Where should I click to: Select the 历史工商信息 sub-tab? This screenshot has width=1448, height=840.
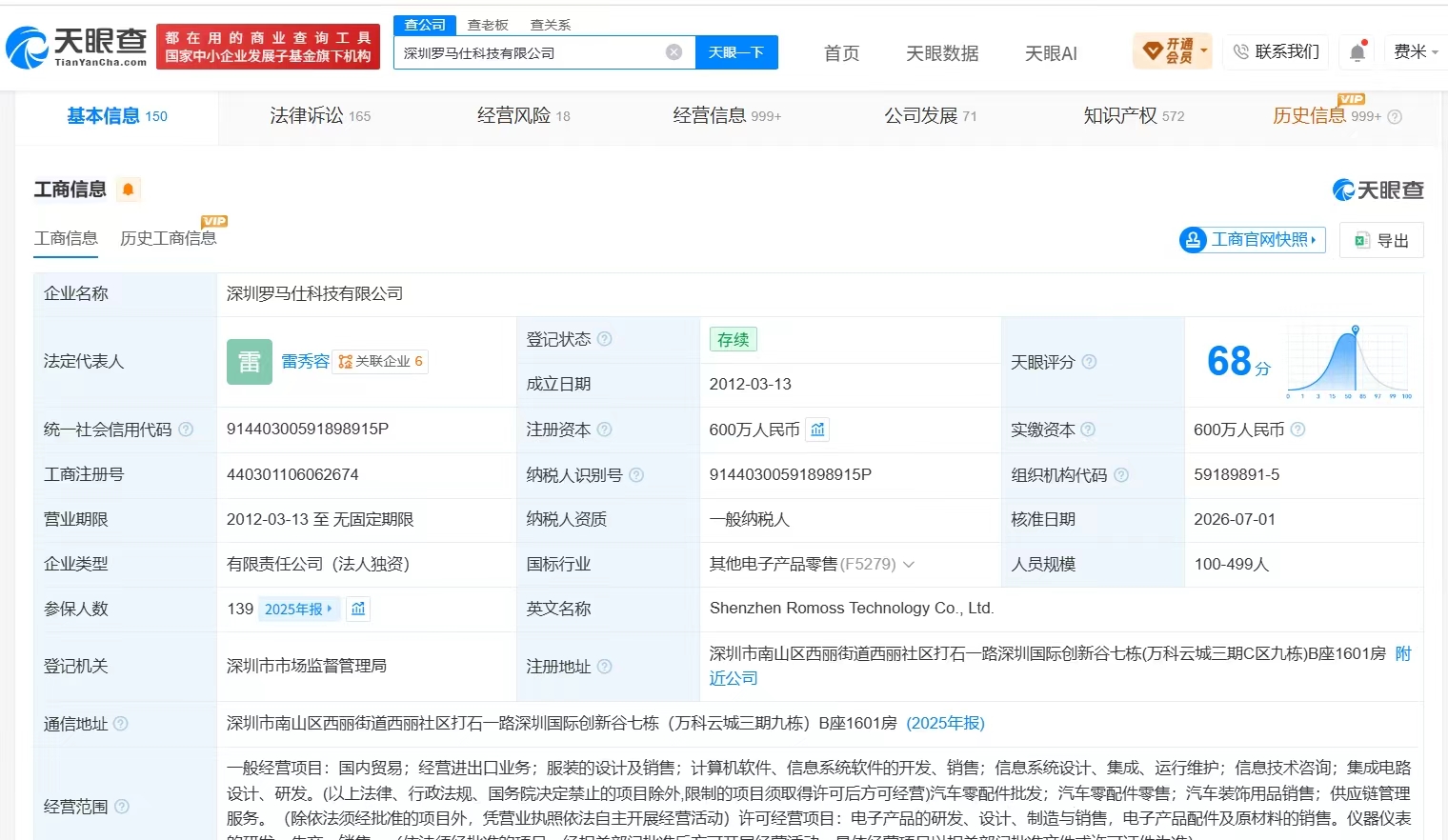169,238
